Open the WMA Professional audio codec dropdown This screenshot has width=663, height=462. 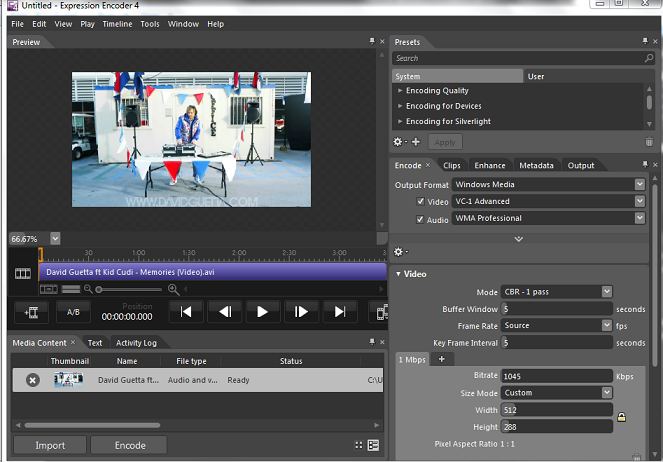click(640, 218)
